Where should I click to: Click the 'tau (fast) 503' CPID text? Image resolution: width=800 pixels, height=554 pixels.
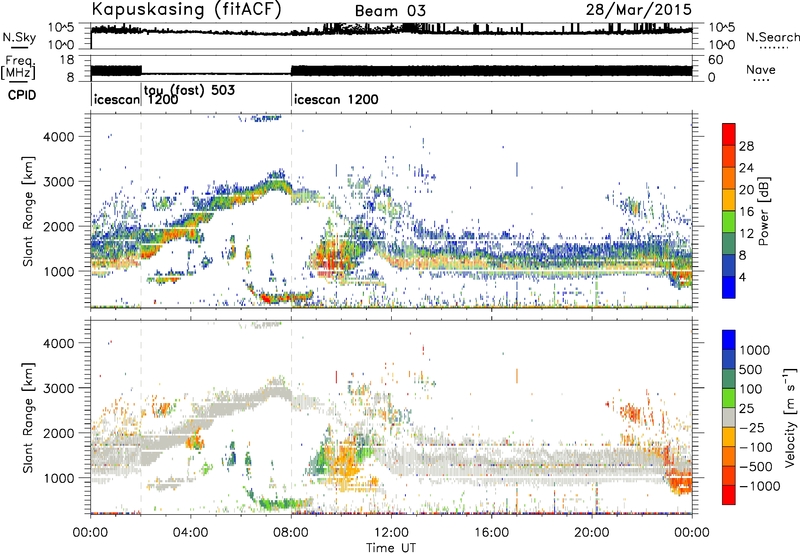[x=189, y=90]
